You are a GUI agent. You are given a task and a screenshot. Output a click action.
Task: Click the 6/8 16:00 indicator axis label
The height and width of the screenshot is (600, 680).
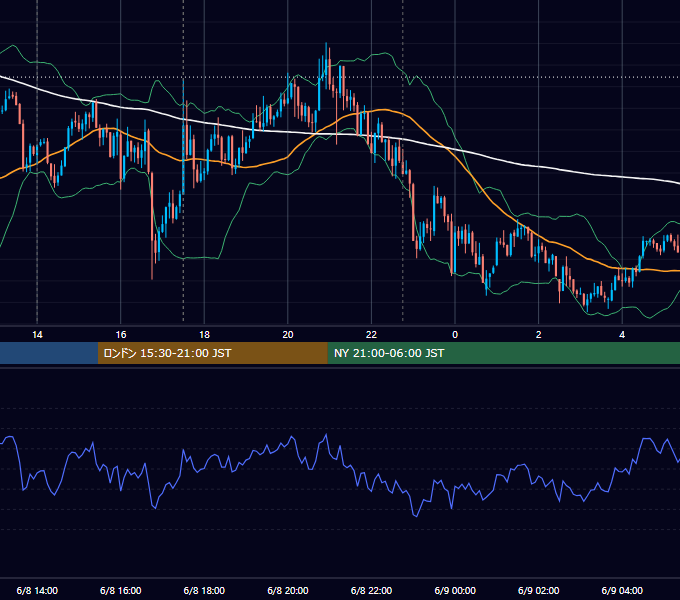click(121, 590)
